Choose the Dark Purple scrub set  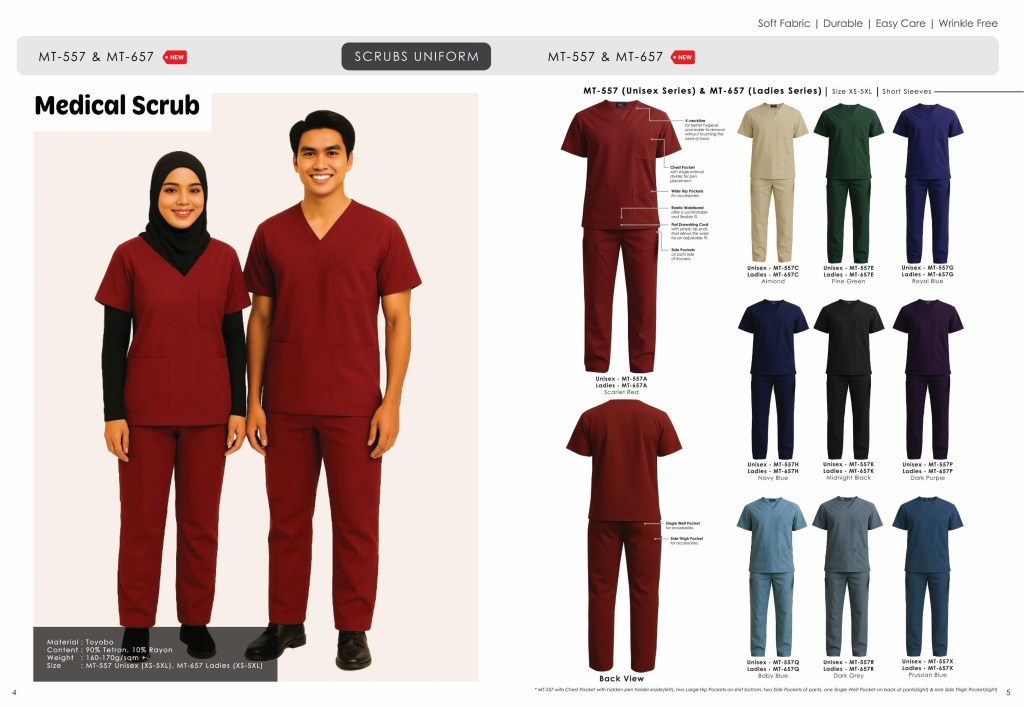pyautogui.click(x=927, y=379)
